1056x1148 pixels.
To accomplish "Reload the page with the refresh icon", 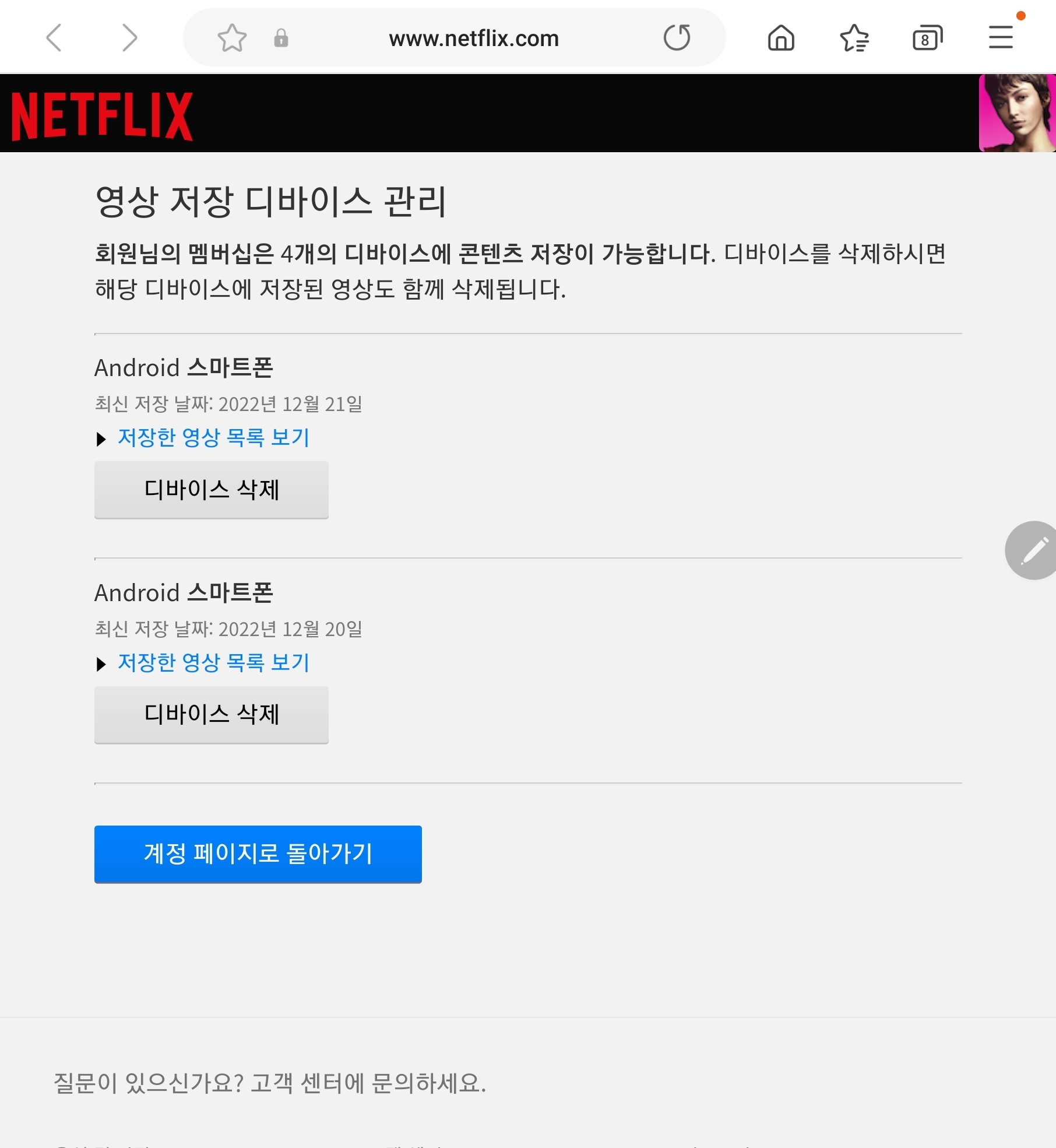I will (677, 37).
